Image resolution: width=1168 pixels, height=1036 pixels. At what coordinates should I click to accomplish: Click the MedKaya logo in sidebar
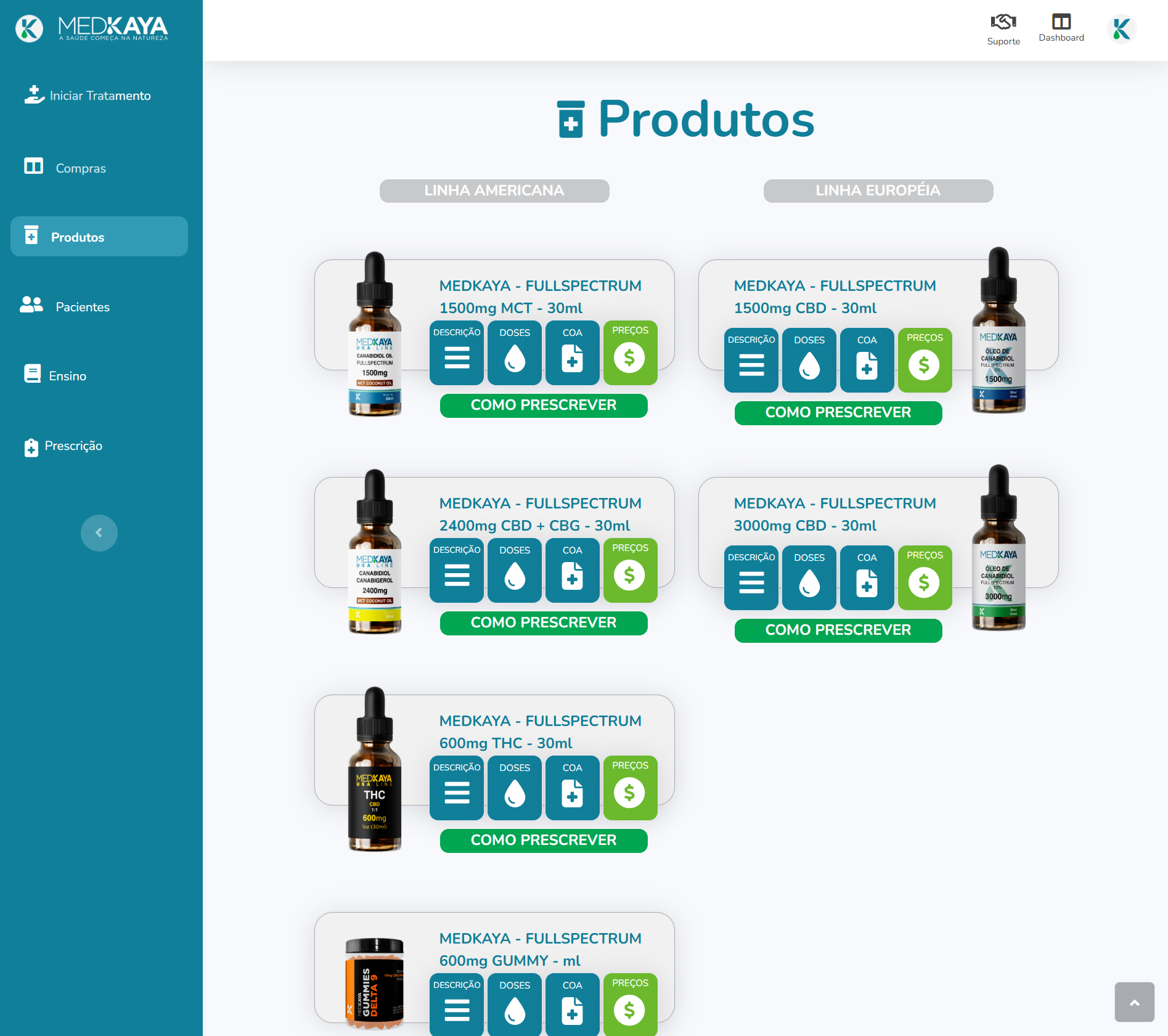click(x=92, y=28)
